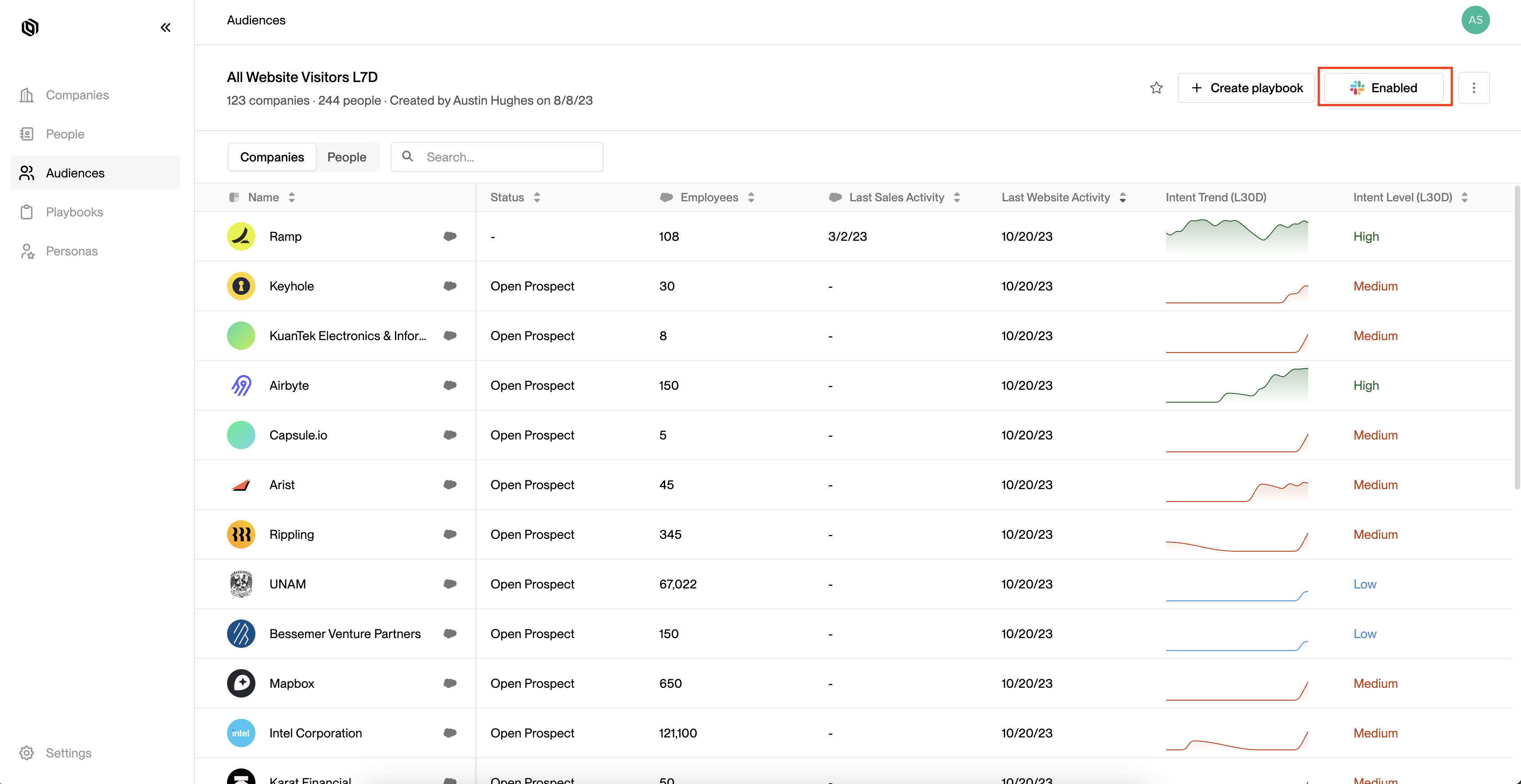1521x784 pixels.
Task: Sort by Employees column arrows
Action: (x=751, y=198)
